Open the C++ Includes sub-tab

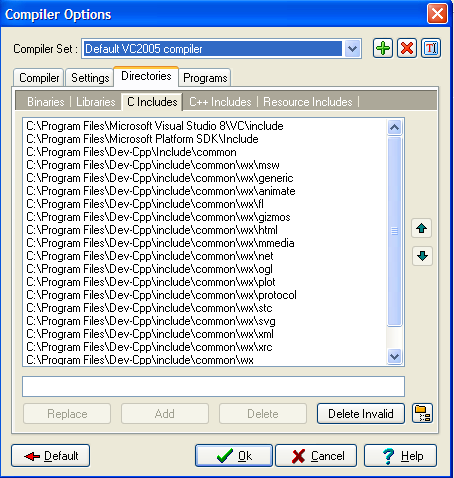click(220, 102)
